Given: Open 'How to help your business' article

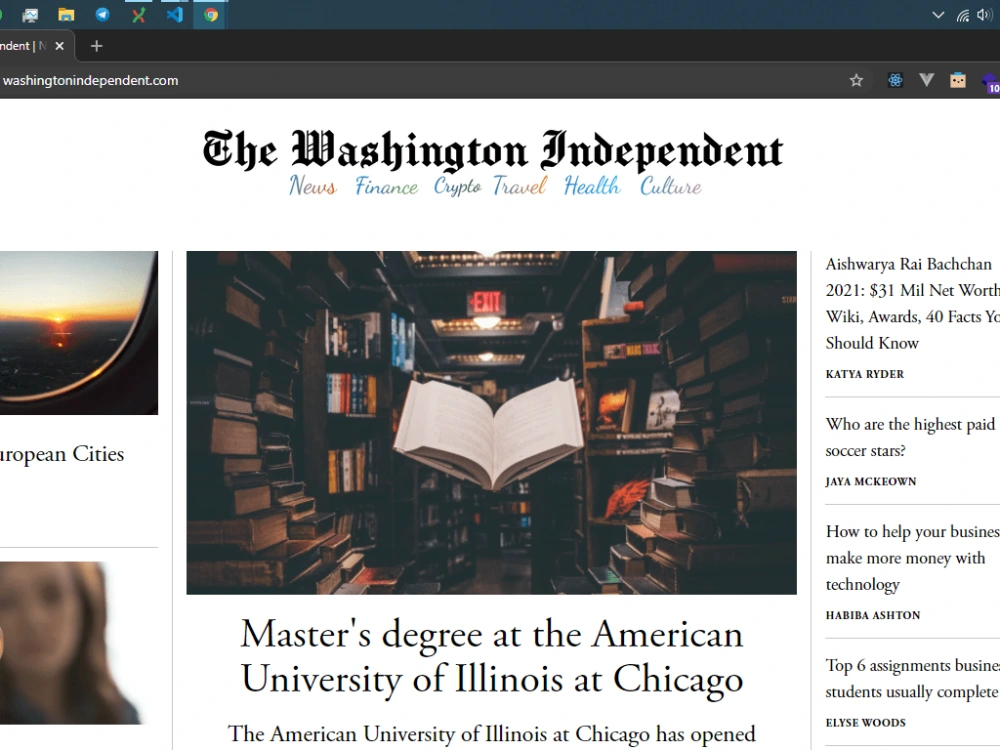Looking at the screenshot, I should 912,558.
